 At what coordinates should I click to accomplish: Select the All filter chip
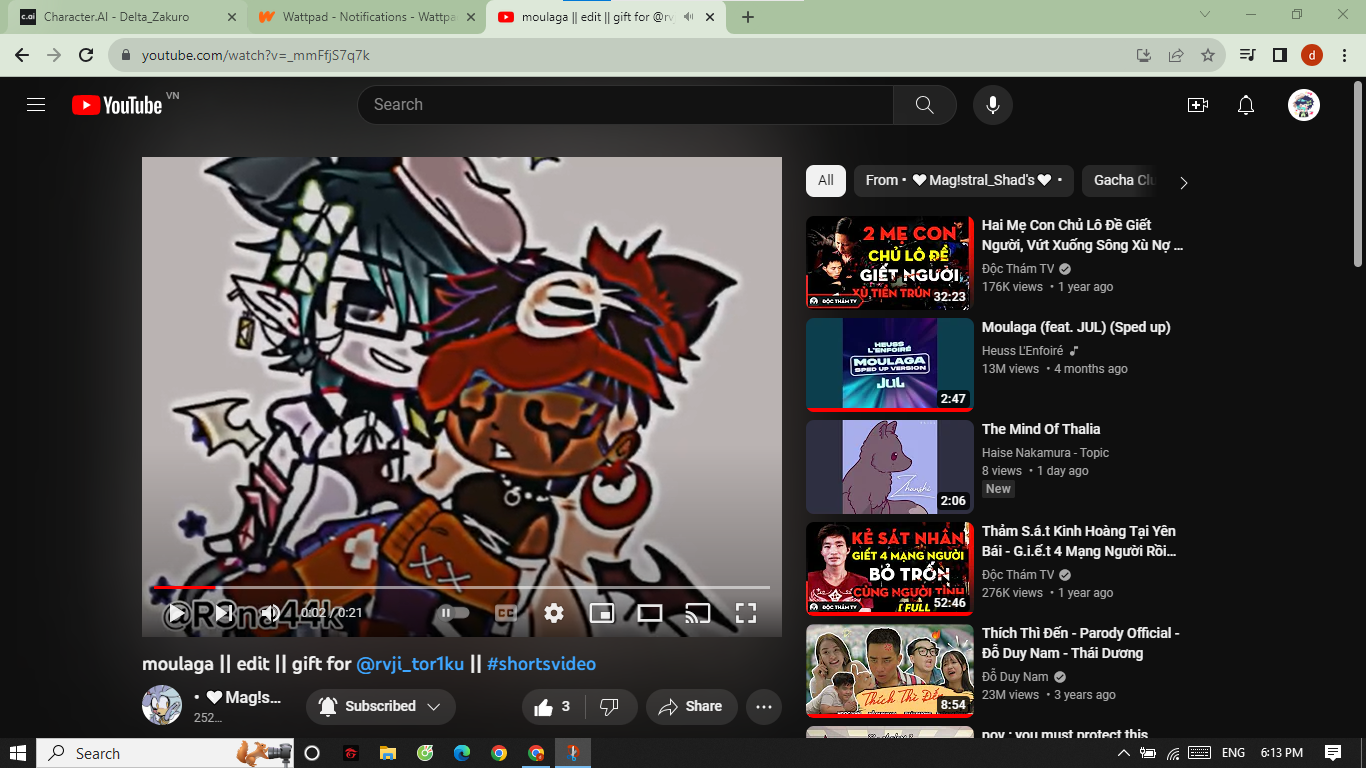click(826, 181)
